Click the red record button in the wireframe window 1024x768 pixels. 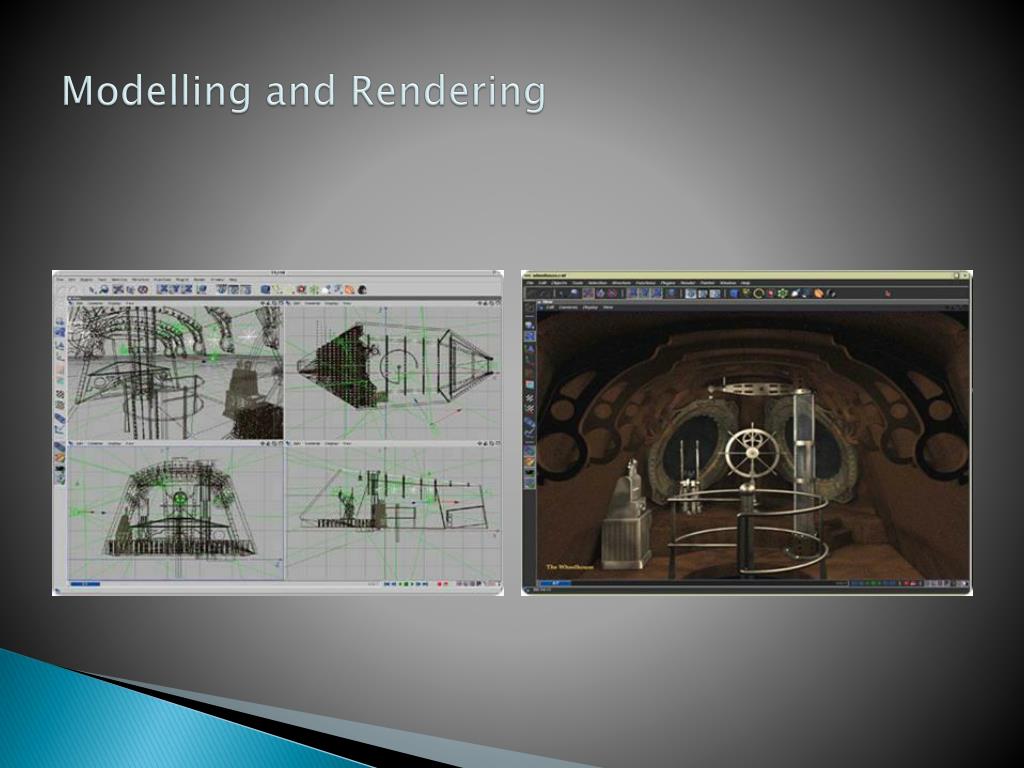(x=440, y=583)
